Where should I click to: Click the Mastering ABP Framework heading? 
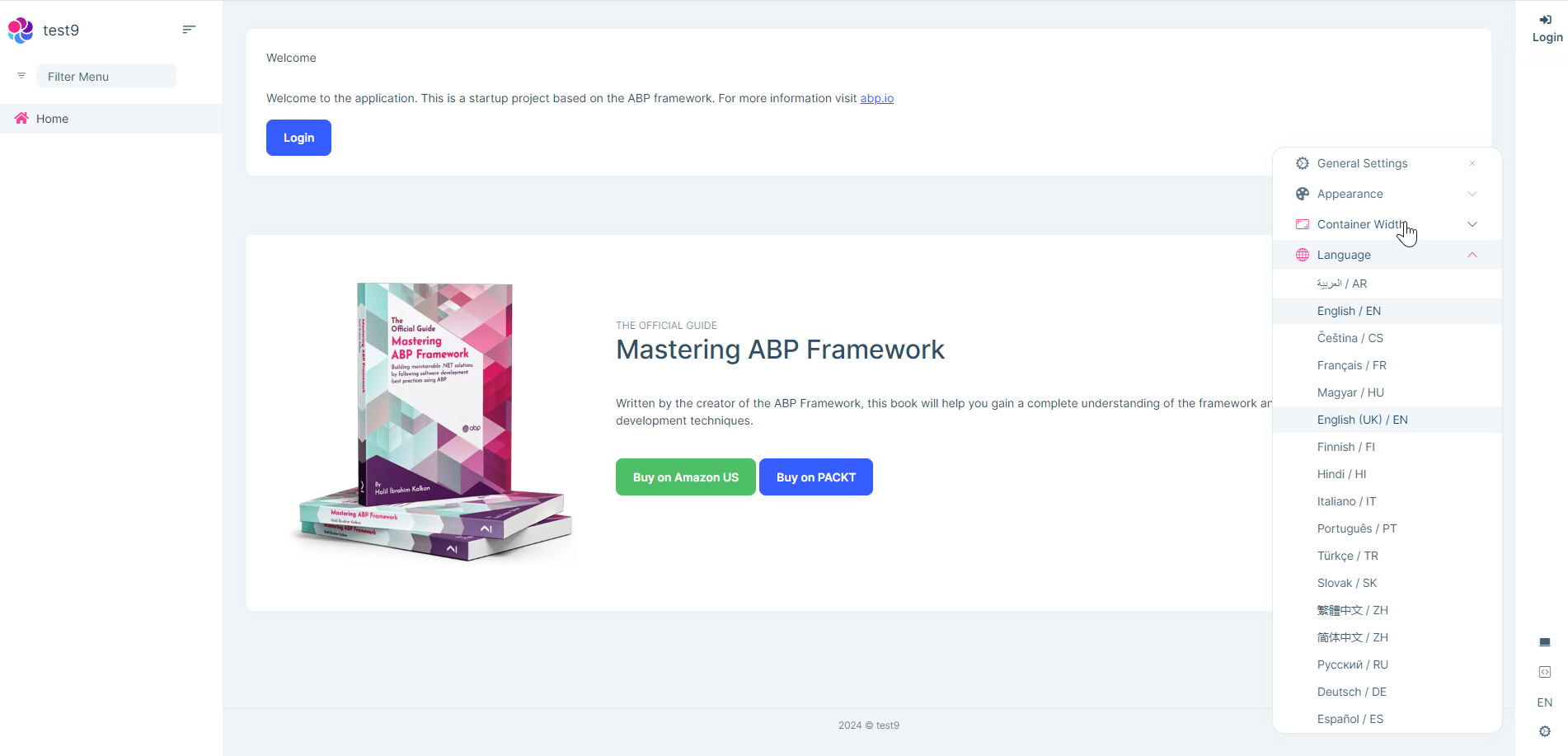[x=780, y=350]
